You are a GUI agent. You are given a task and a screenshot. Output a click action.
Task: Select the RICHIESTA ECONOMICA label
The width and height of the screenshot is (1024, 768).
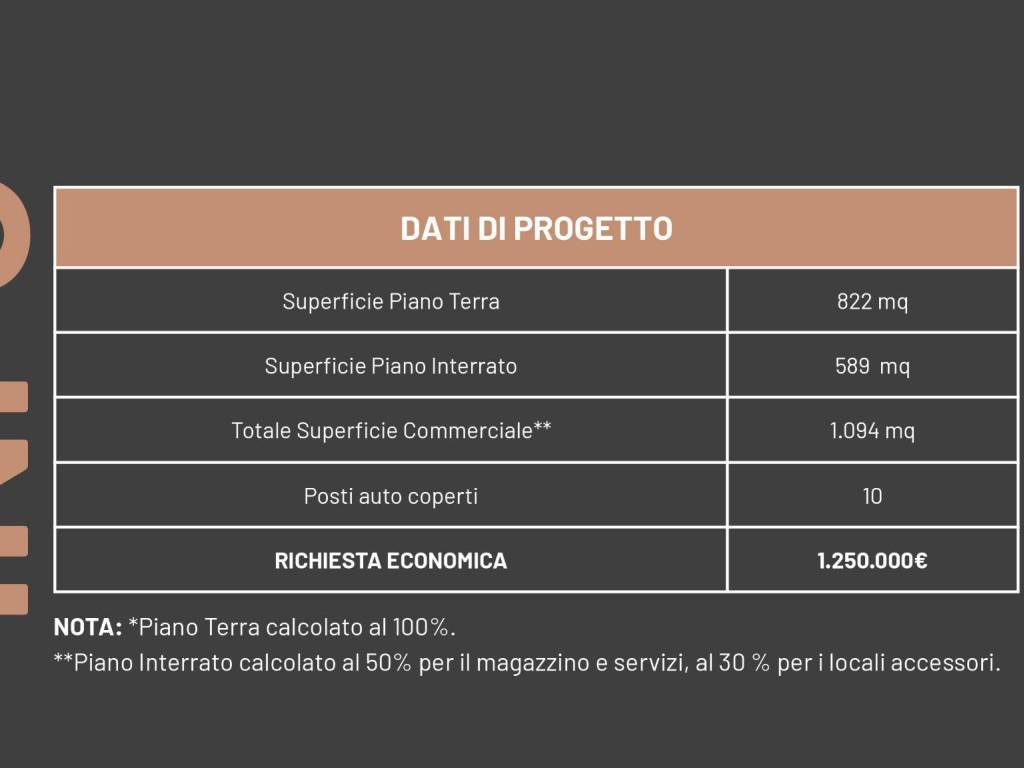pos(391,561)
